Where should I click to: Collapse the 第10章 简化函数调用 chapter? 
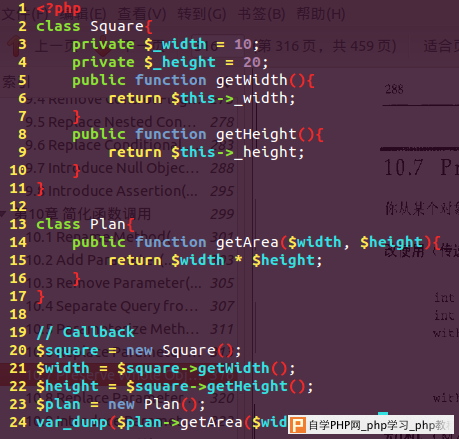3,214
